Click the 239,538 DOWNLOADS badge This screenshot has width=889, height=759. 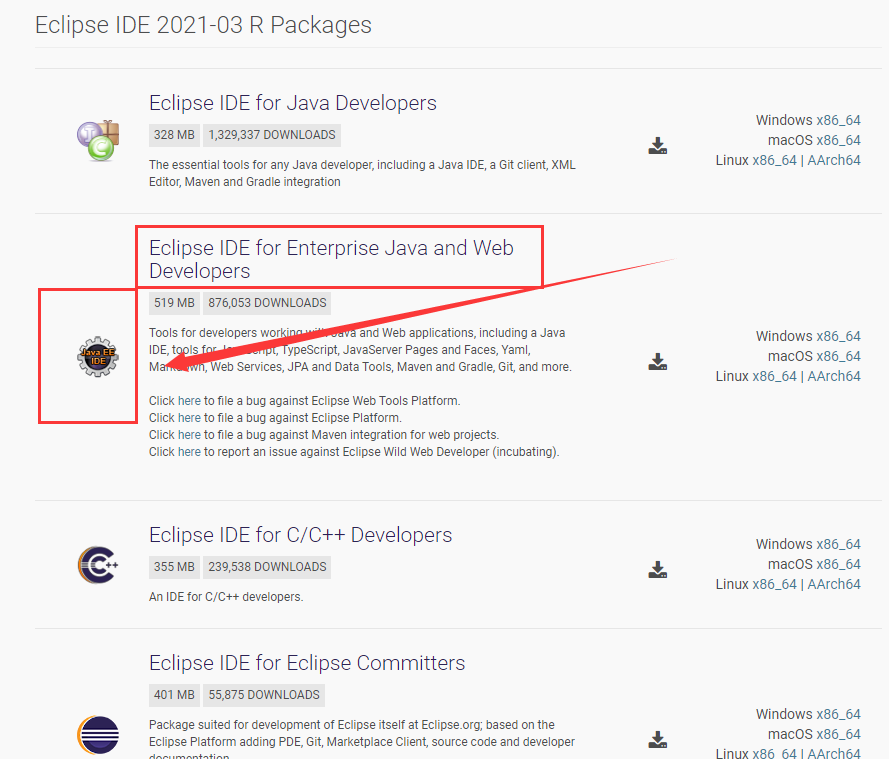point(267,567)
